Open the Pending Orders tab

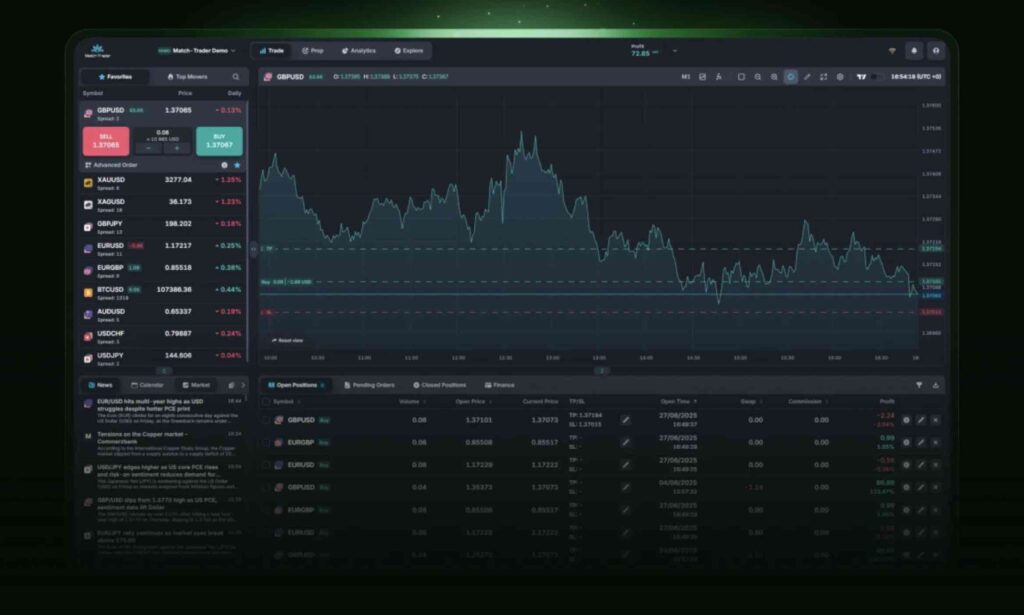[369, 385]
